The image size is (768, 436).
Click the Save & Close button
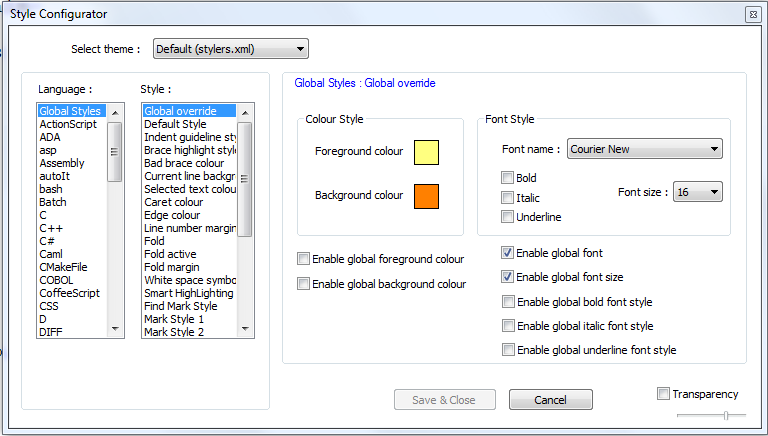(444, 400)
